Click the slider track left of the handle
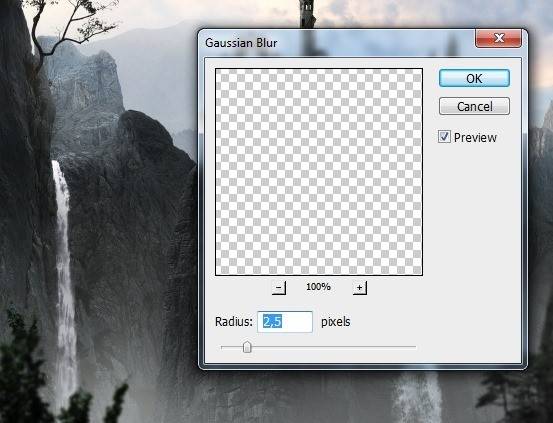The image size is (553, 423). pyautogui.click(x=232, y=347)
